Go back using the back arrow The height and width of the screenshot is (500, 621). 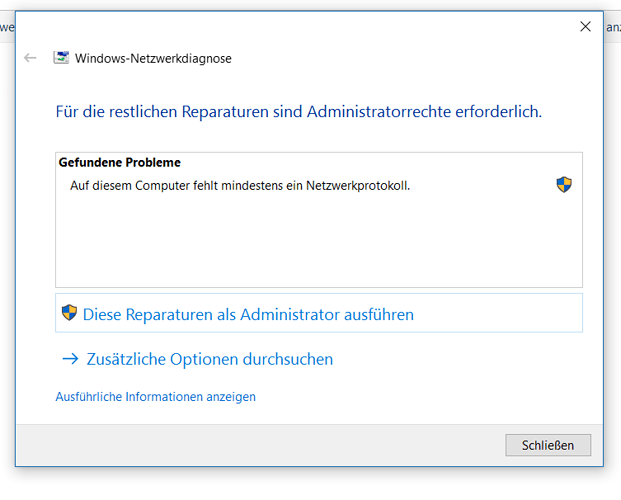click(x=30, y=58)
